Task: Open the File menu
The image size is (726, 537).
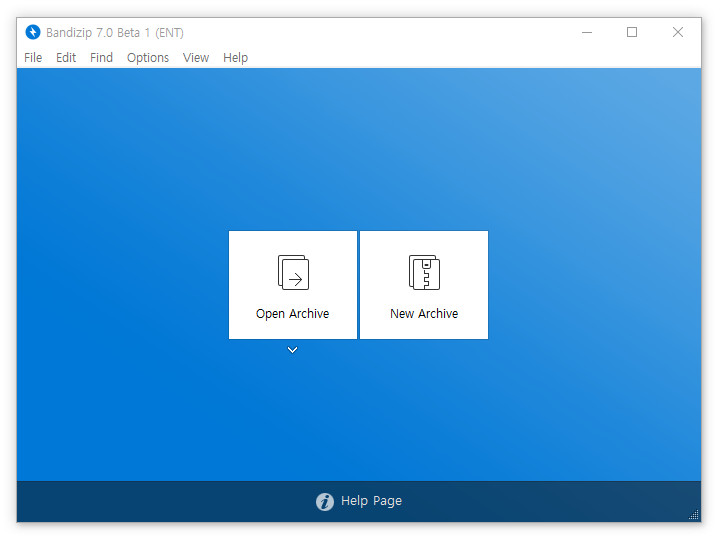Action: click(x=33, y=58)
